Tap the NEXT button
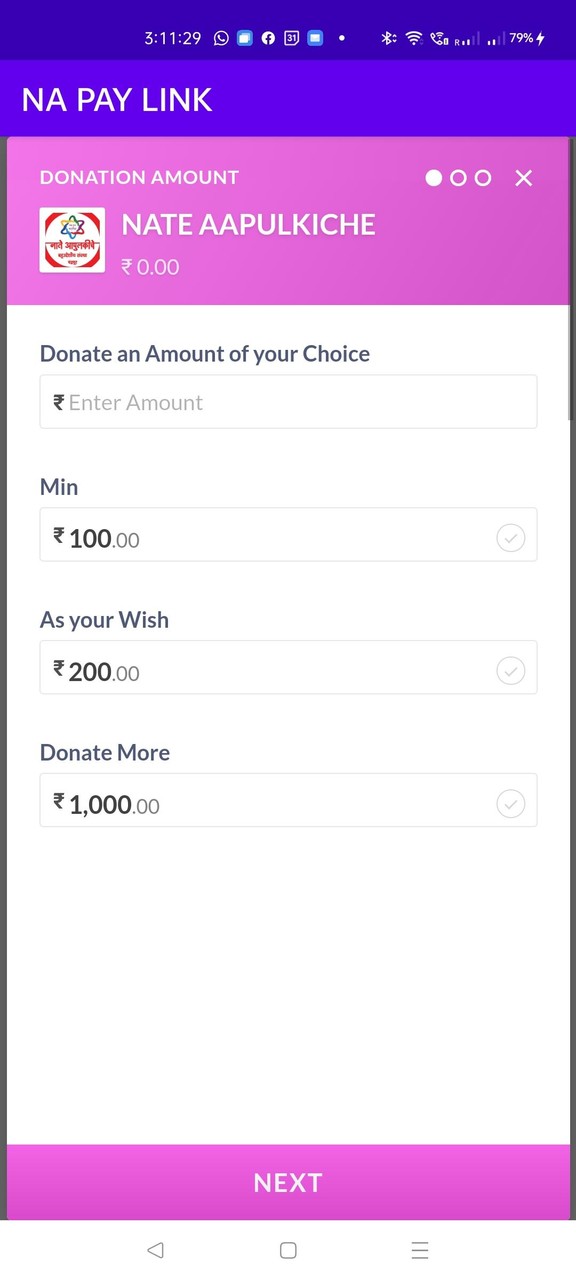The image size is (576, 1280). 288,1182
